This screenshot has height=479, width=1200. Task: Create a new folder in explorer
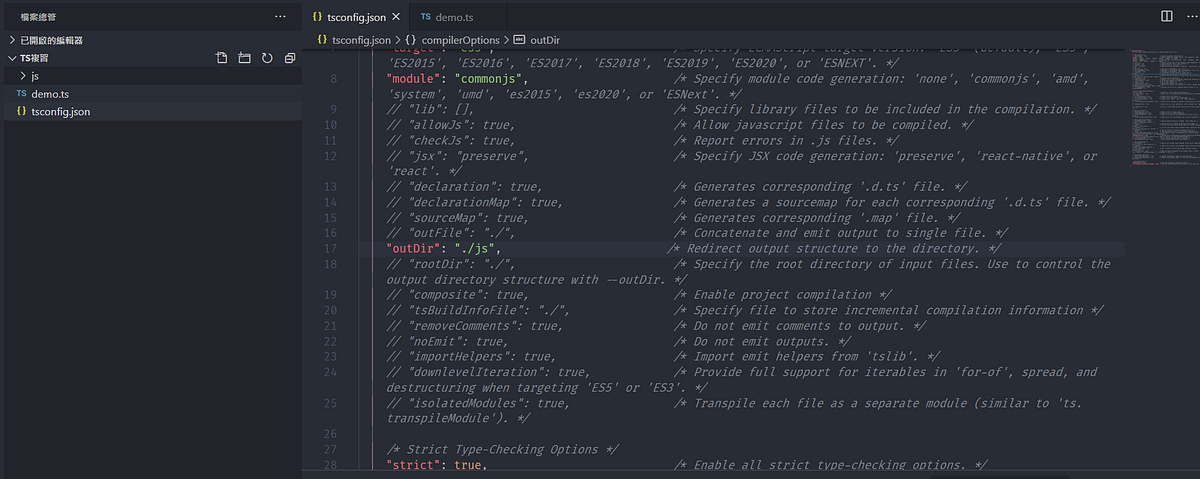click(245, 58)
